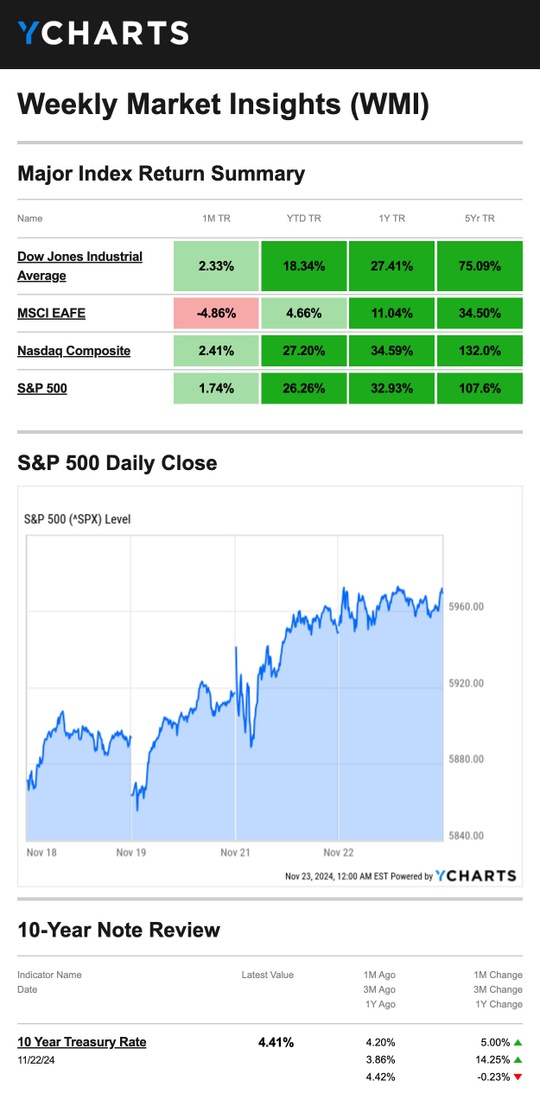Click the 1M TR column header

coord(216,218)
